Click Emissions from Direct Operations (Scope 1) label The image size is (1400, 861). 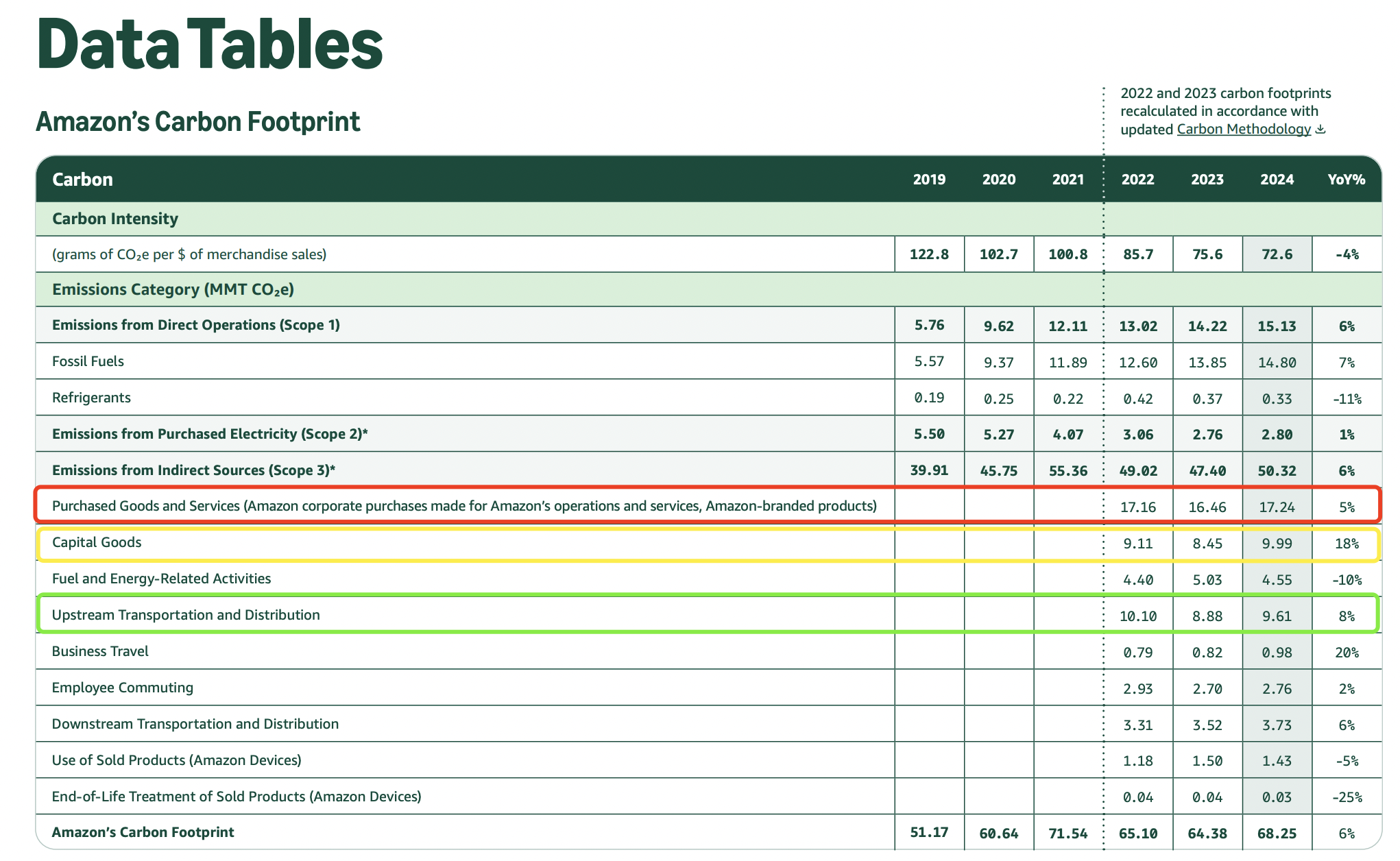196,325
